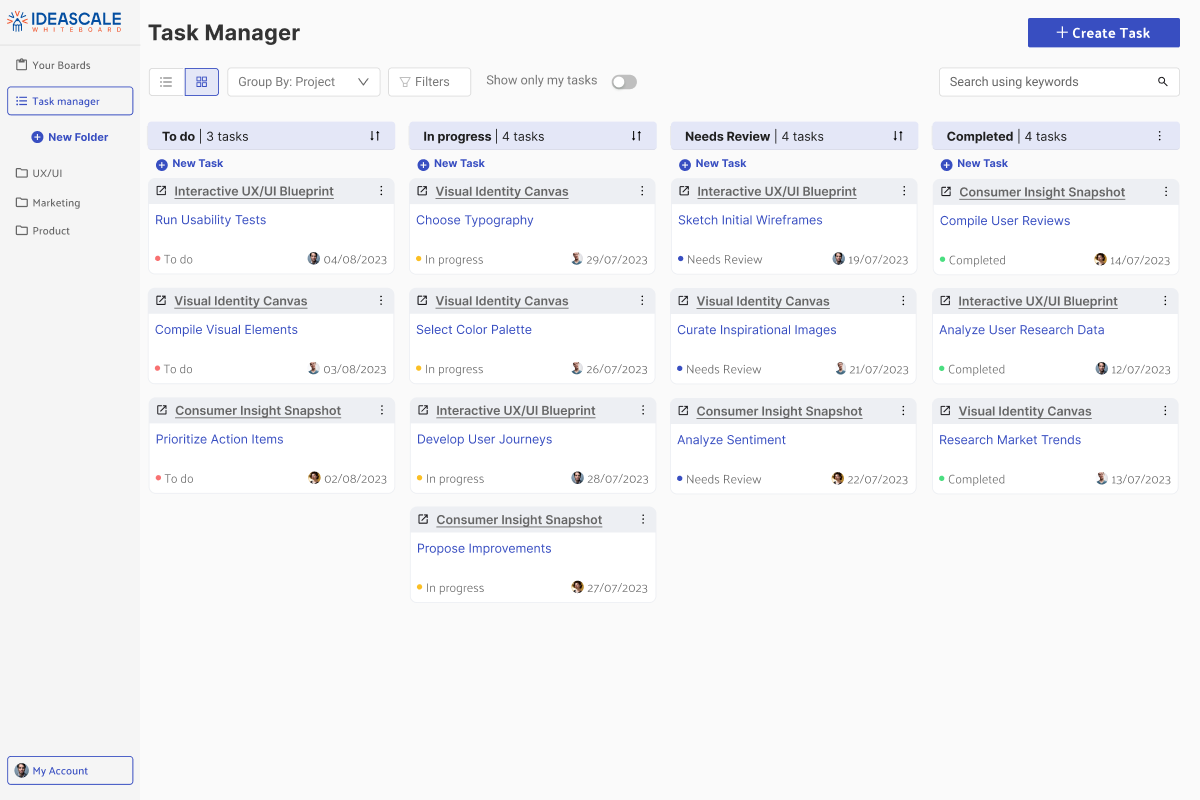Click the In progress status on Develop User Journeys

click(451, 479)
